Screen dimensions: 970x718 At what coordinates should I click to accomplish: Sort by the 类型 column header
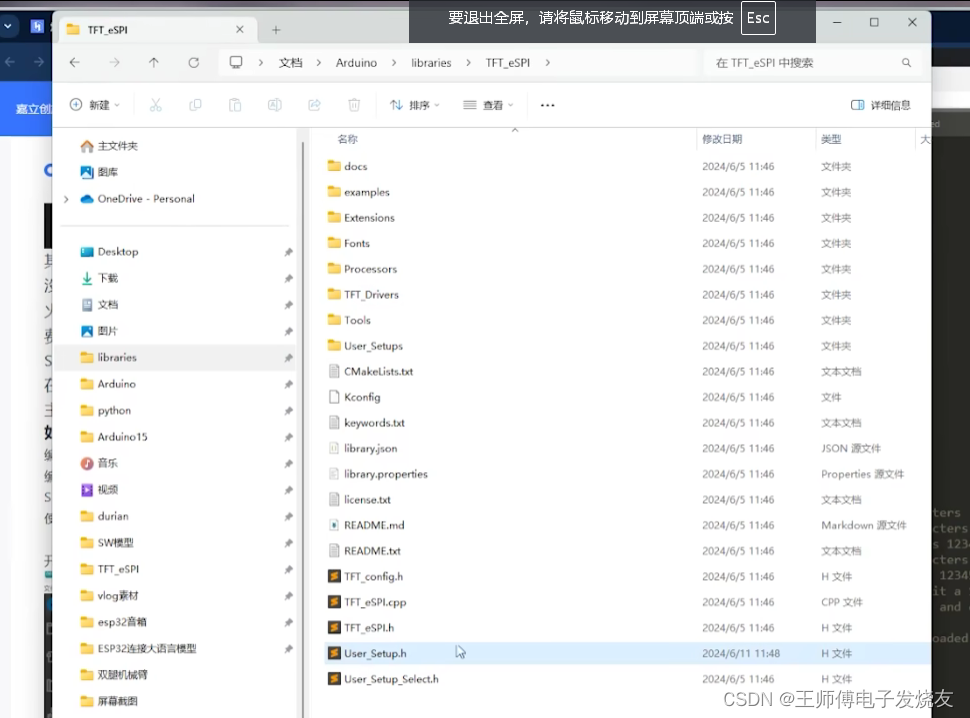[x=831, y=139]
